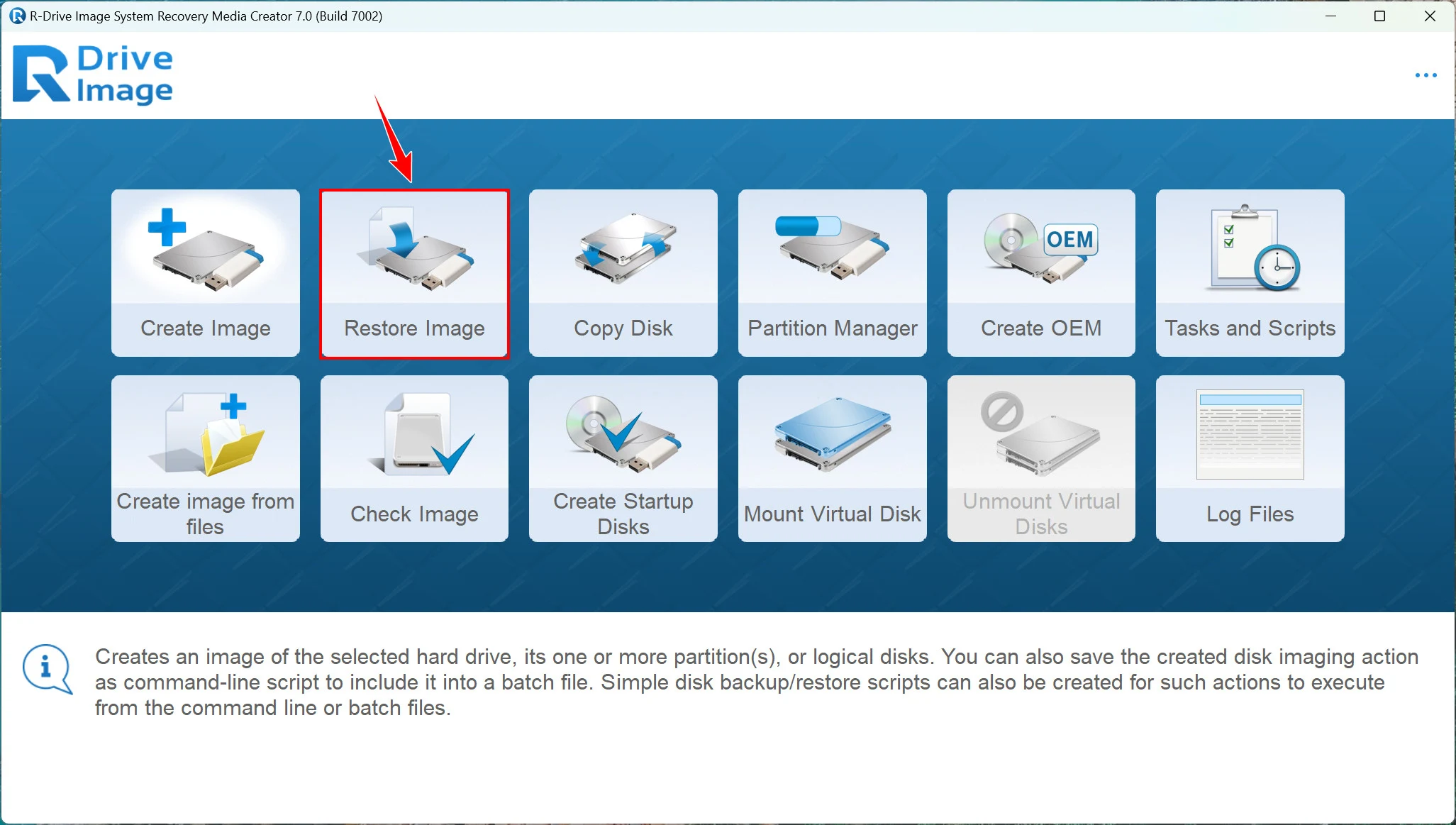Maximize the R-Drive Image window
1456x825 pixels.
(x=1379, y=16)
